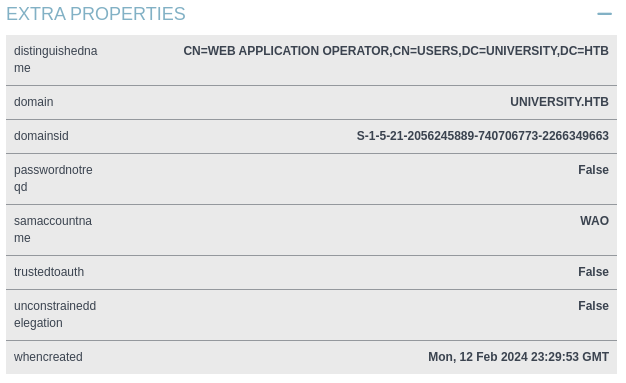Click the passwordnotreqd property label
Image resolution: width=626 pixels, height=383 pixels.
[53, 178]
